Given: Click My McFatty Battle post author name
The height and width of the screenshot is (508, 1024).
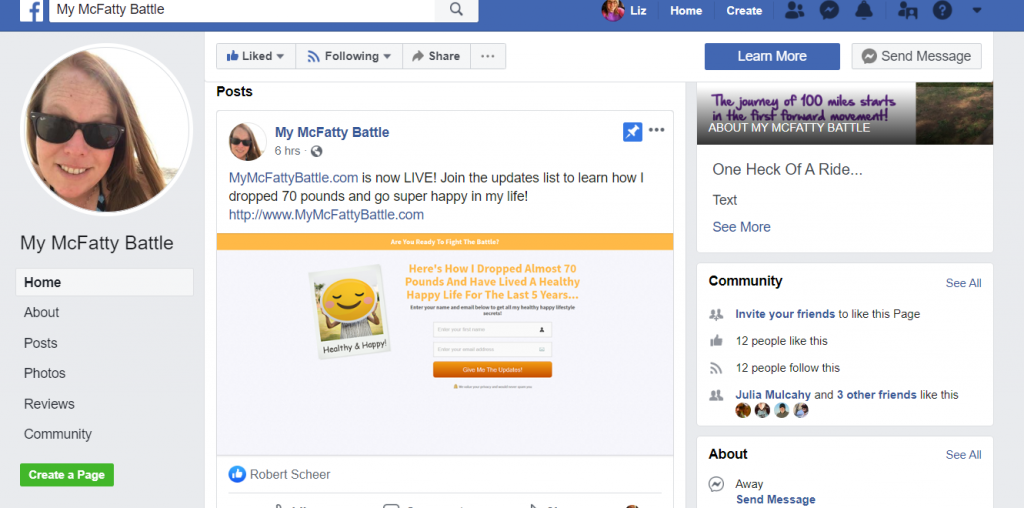Looking at the screenshot, I should click(332, 132).
